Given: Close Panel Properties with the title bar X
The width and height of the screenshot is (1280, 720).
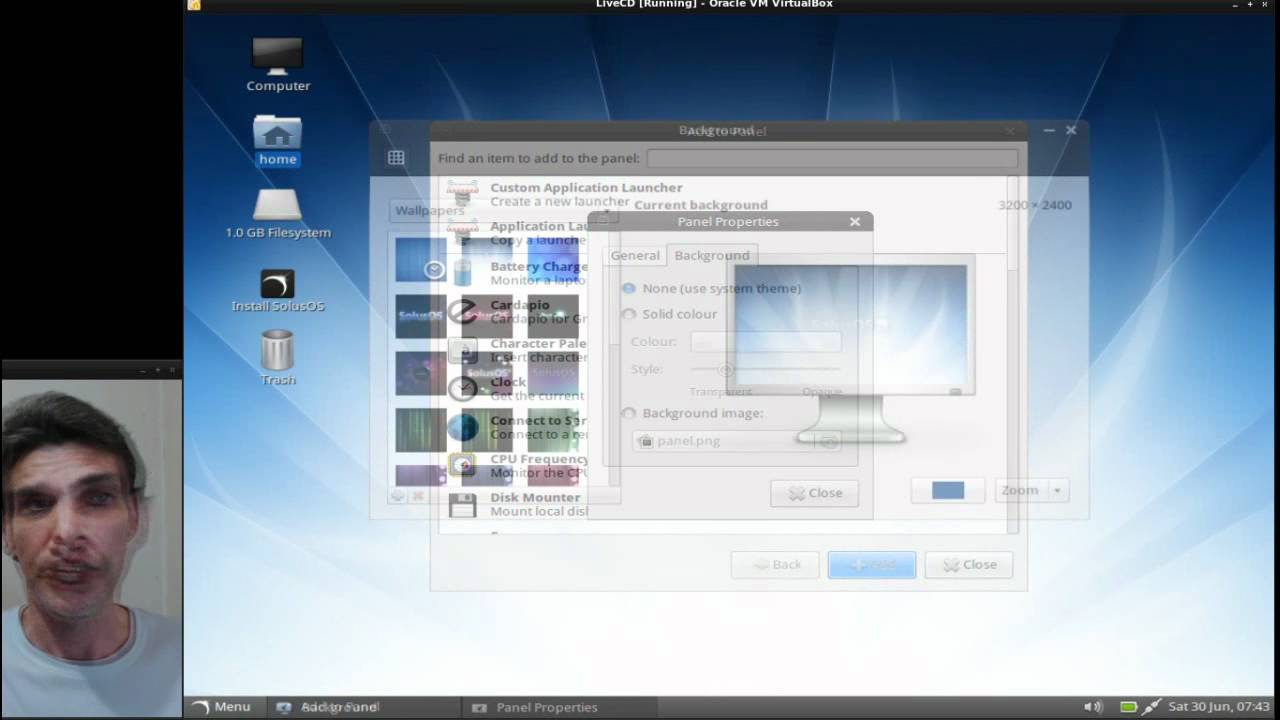Looking at the screenshot, I should coord(854,222).
